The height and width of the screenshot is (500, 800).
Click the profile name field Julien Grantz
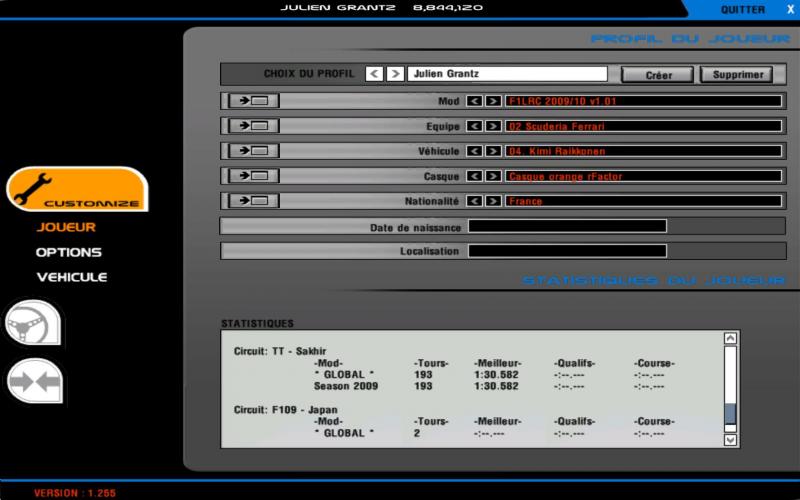[x=507, y=73]
